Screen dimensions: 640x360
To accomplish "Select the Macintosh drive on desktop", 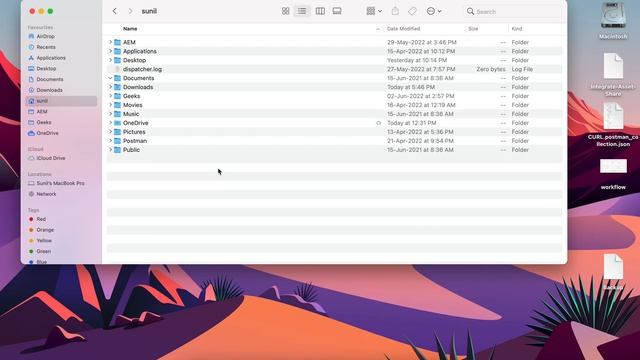I will tap(613, 20).
